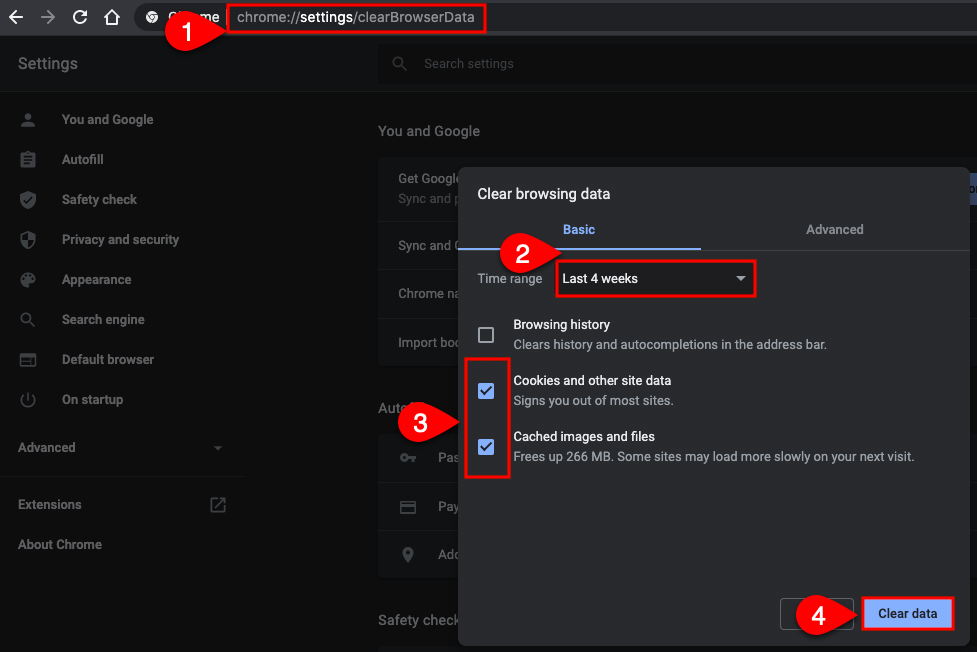Open Search engine settings in sidebar

tap(103, 320)
